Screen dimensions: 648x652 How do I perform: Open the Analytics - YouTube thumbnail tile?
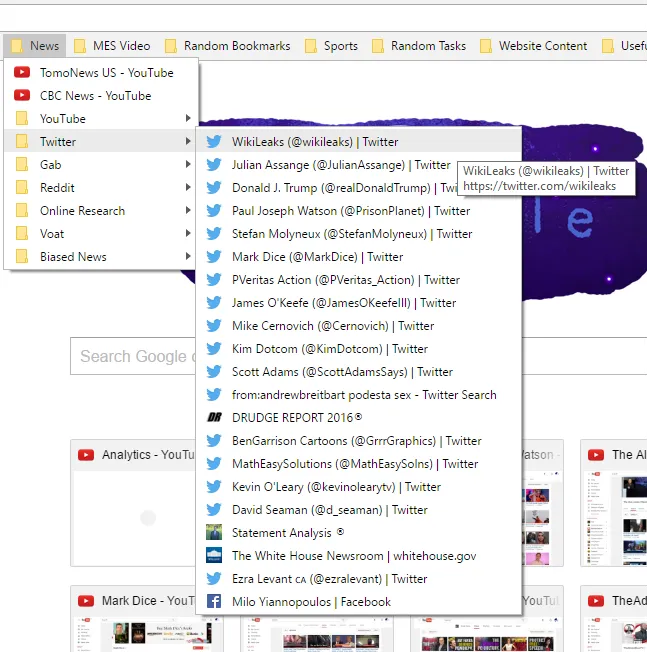click(133, 503)
